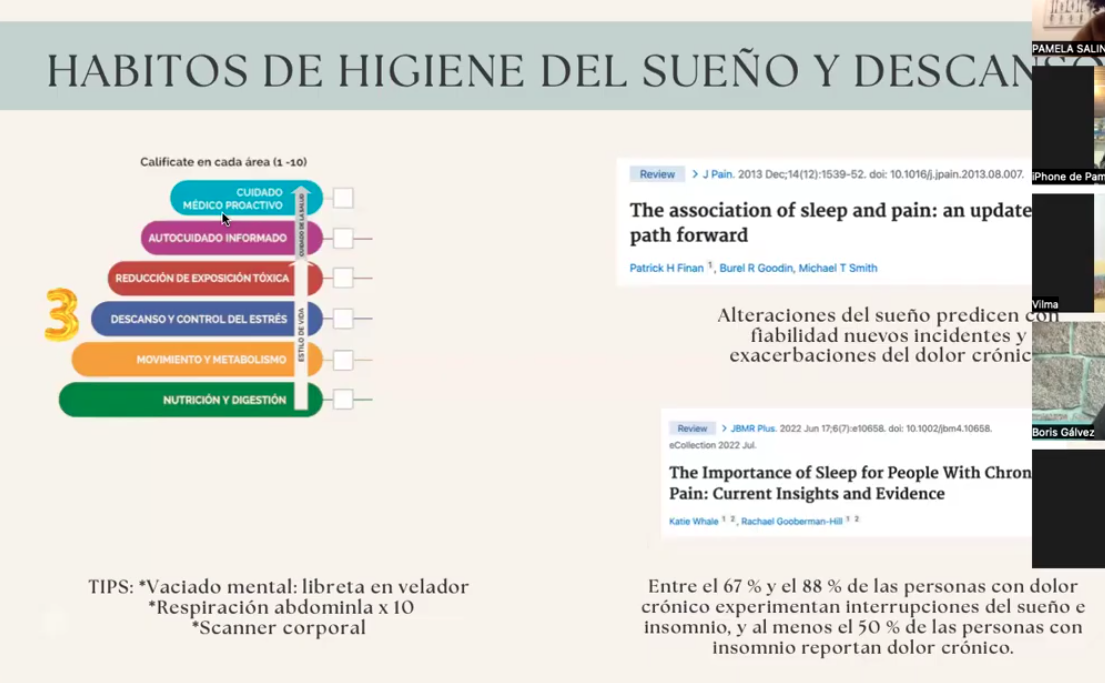This screenshot has height=683, width=1105.
Task: Open author link Katie Whale
Action: click(693, 521)
